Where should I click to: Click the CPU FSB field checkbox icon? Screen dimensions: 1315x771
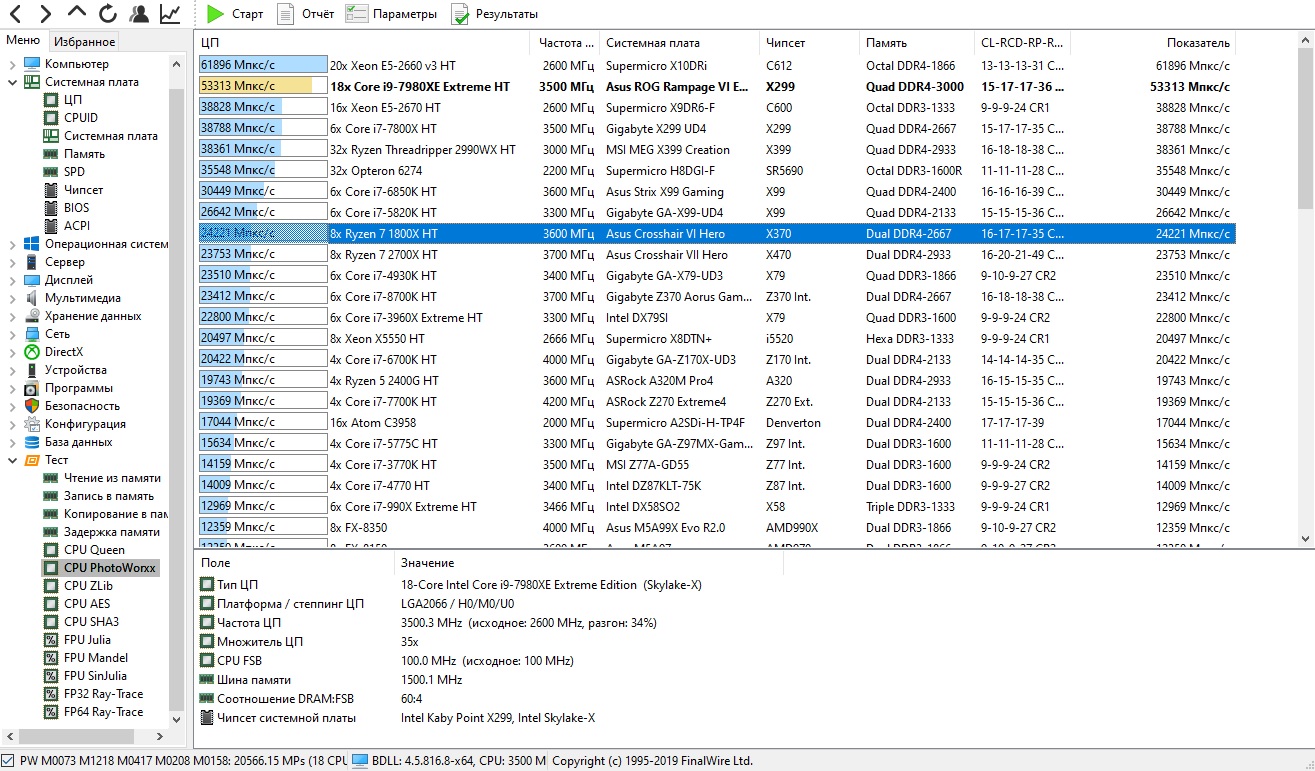(207, 660)
